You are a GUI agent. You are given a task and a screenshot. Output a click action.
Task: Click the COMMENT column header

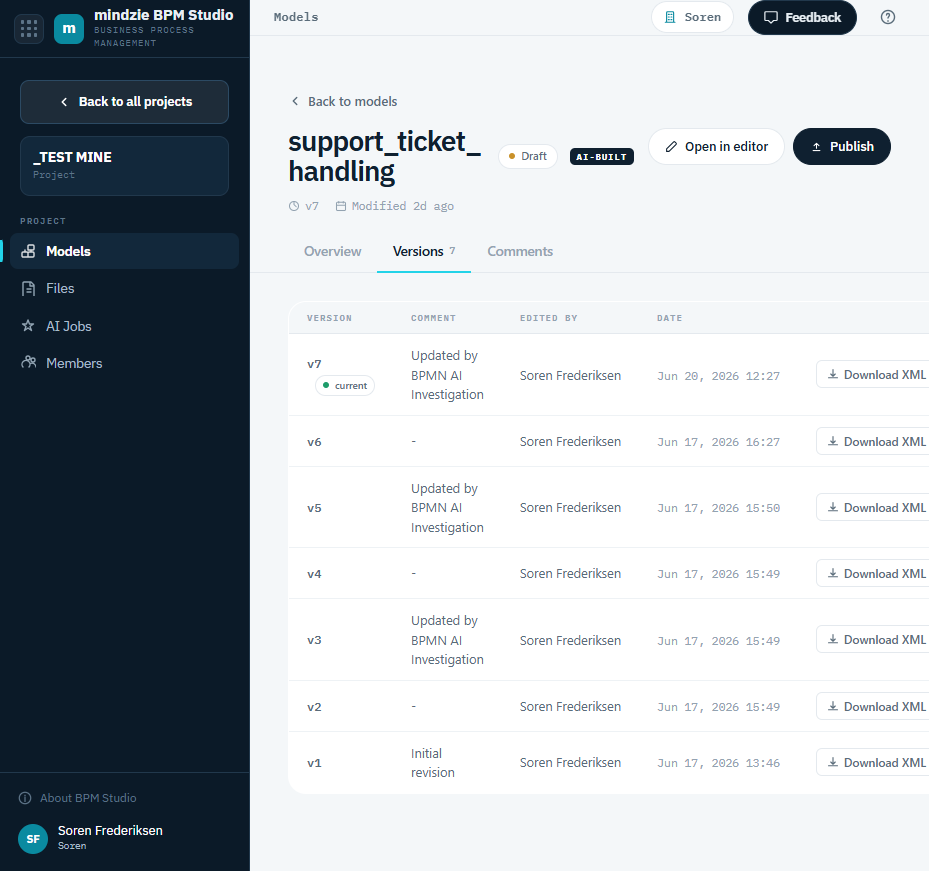tap(433, 318)
